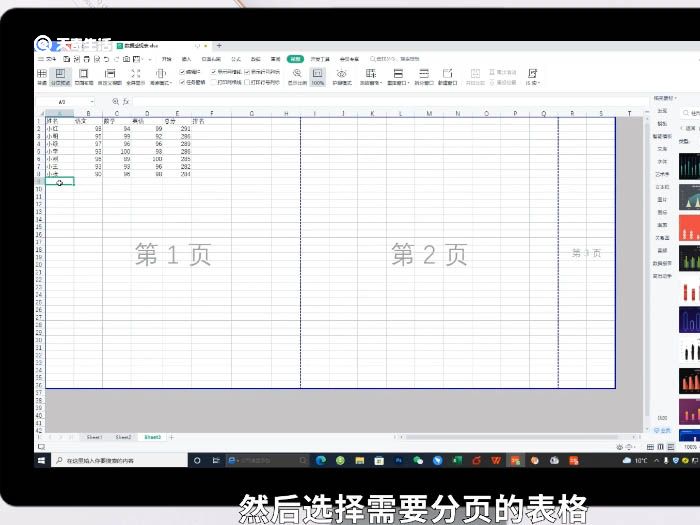Click the Split Window button
Viewport: 700px width, 525px height.
point(424,77)
